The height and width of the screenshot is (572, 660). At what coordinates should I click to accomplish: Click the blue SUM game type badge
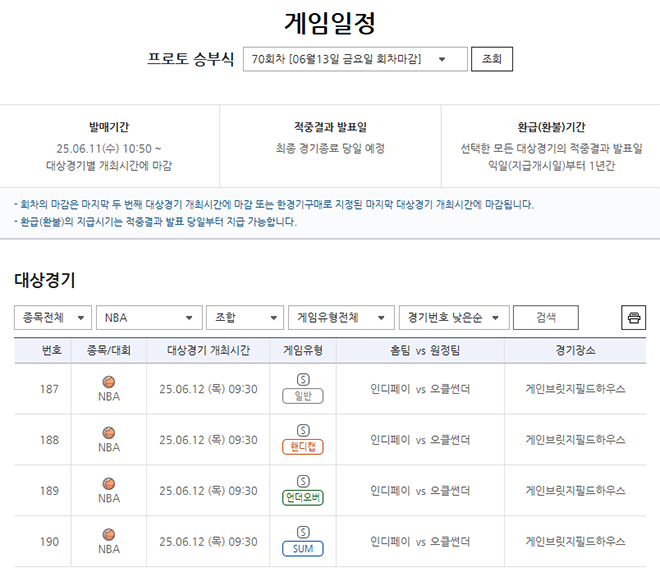click(x=303, y=548)
